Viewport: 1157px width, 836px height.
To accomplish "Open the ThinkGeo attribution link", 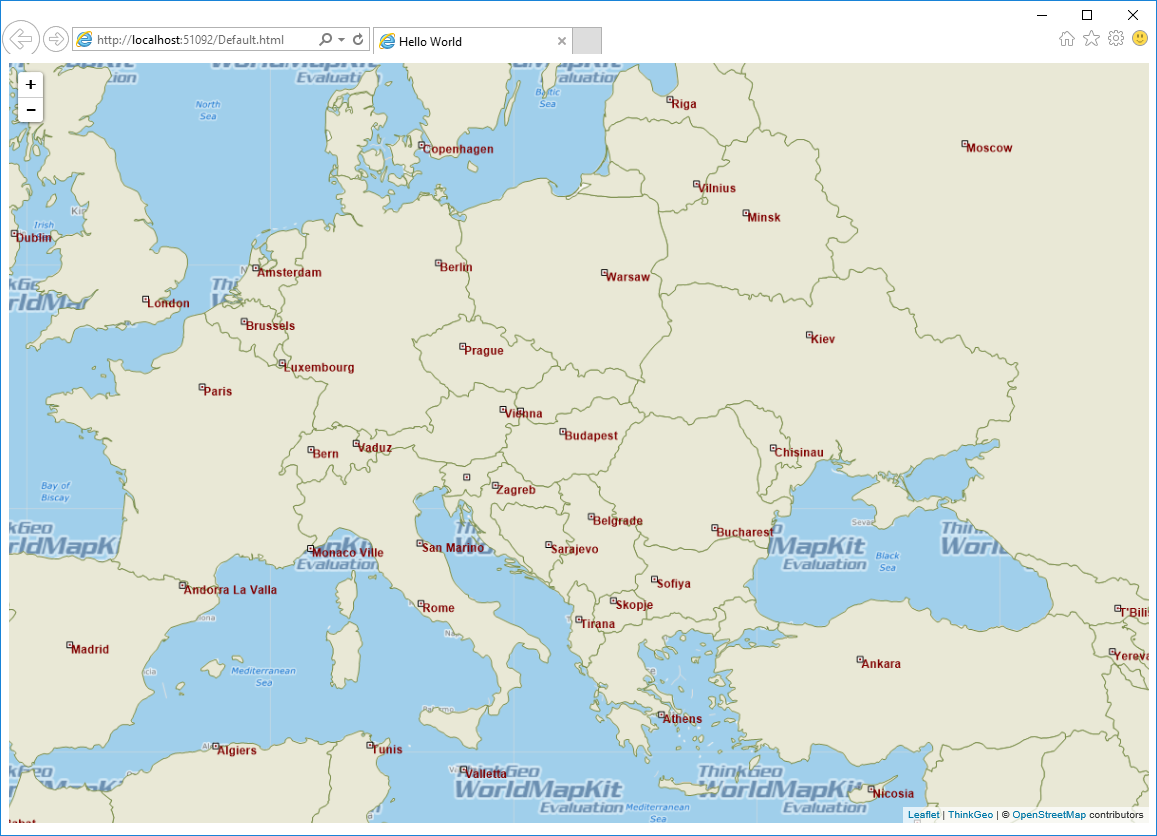I will [970, 815].
